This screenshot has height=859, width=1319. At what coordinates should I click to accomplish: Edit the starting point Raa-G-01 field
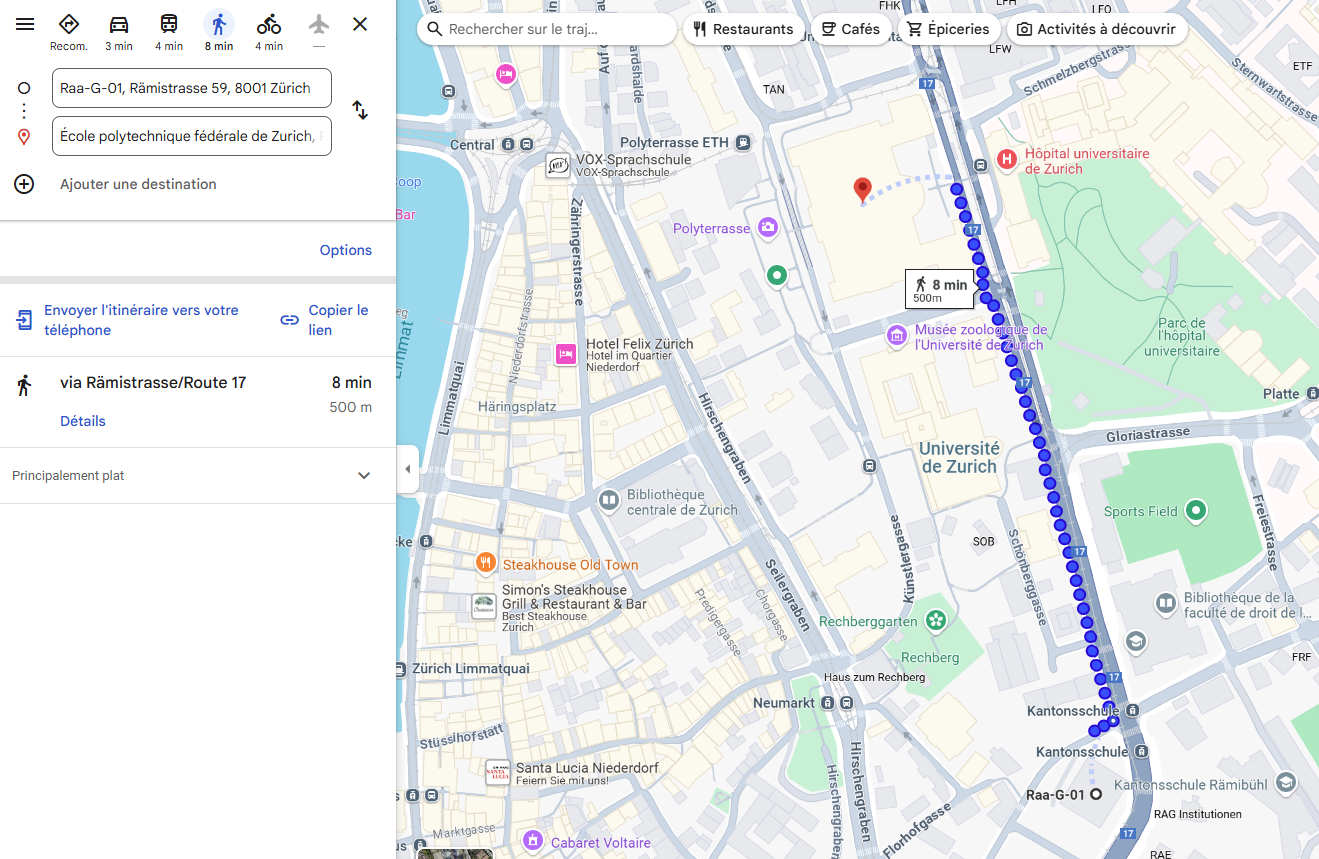(192, 88)
